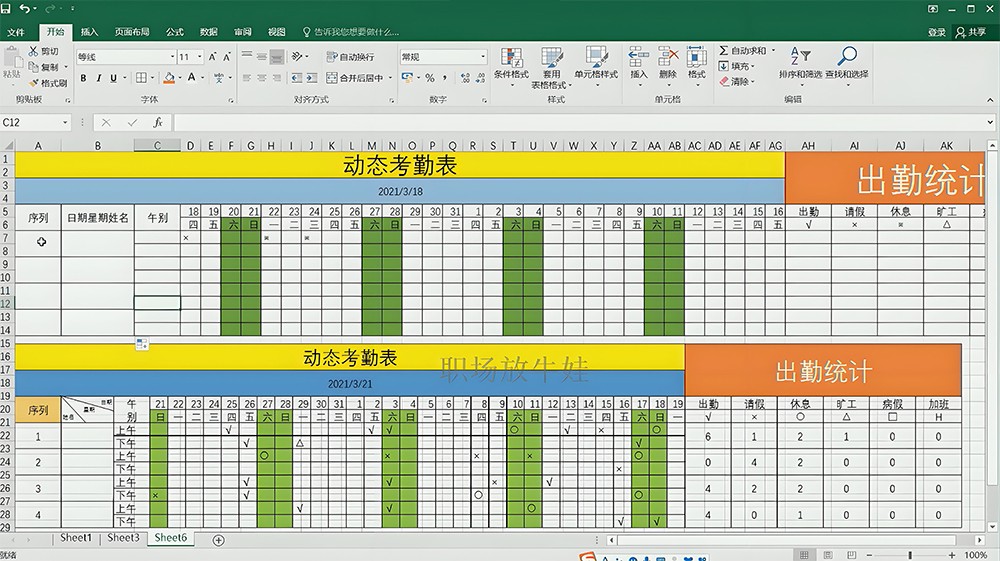
Task: Expand the AutoSum dropdown arrow
Action: (774, 50)
